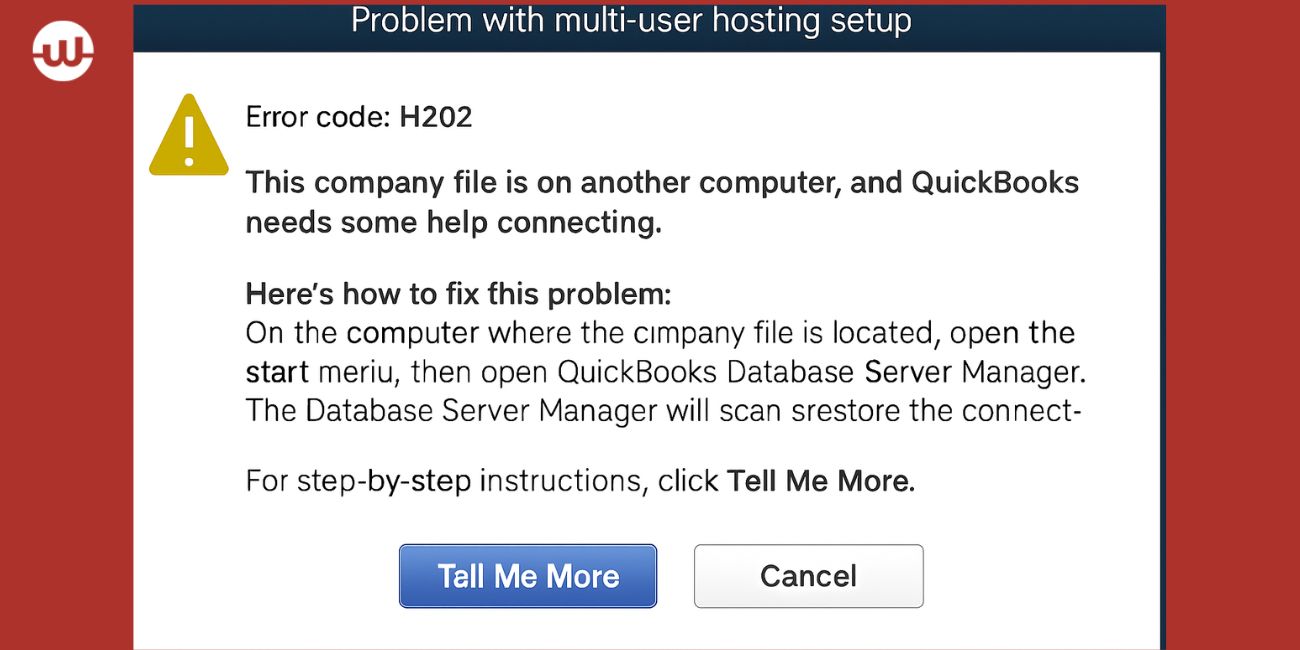Click the step-by-step instructions line

pyautogui.click(x=580, y=480)
